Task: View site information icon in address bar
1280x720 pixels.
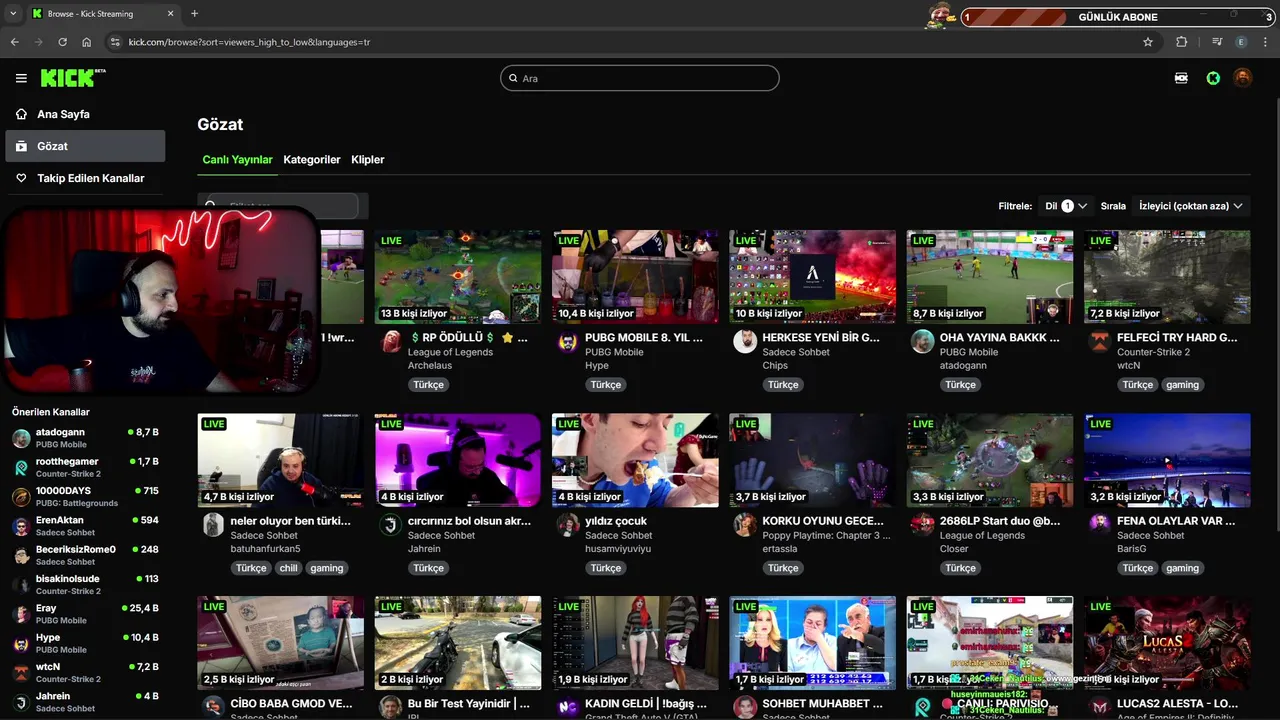Action: pos(115,42)
